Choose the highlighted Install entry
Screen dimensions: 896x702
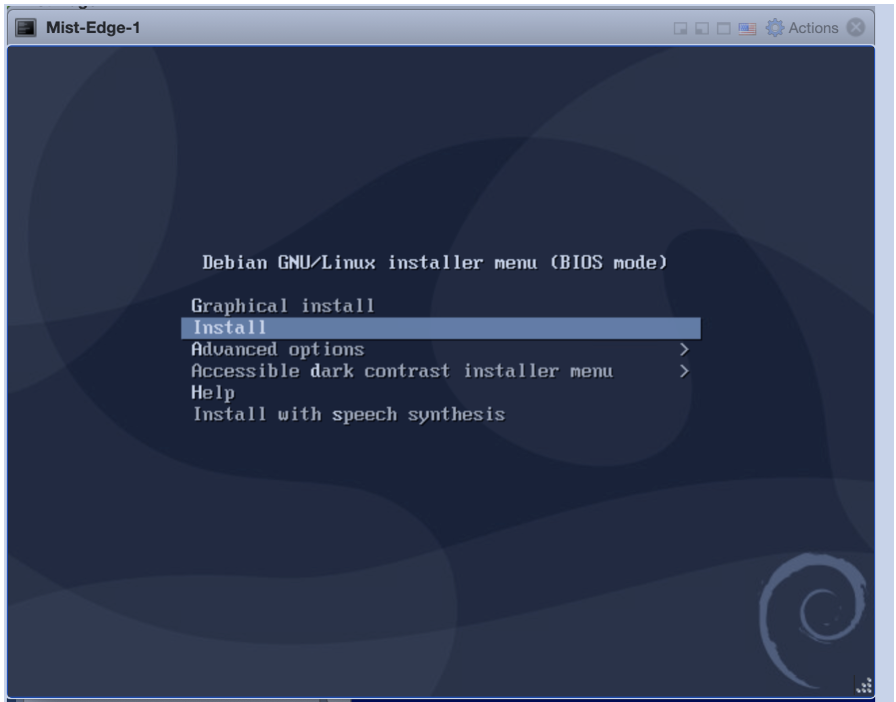click(441, 328)
